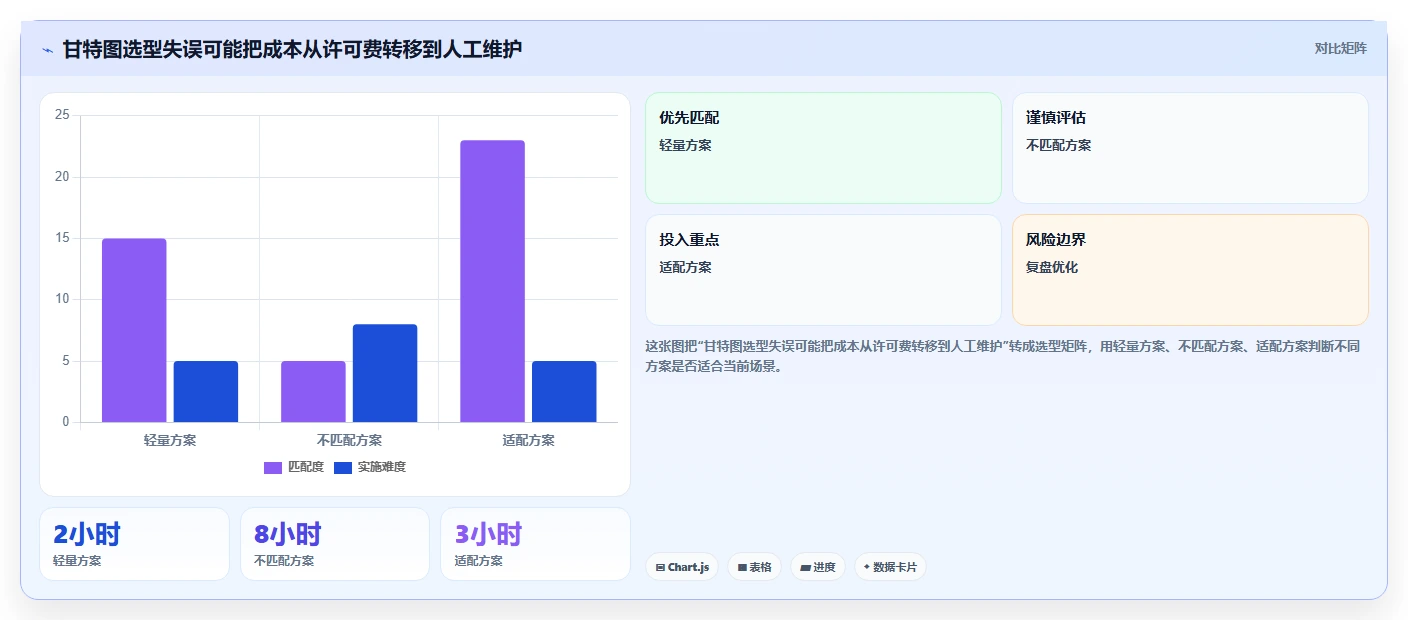The height and width of the screenshot is (620, 1408).
Task: Click the y-axis value 25
Action: (62, 115)
